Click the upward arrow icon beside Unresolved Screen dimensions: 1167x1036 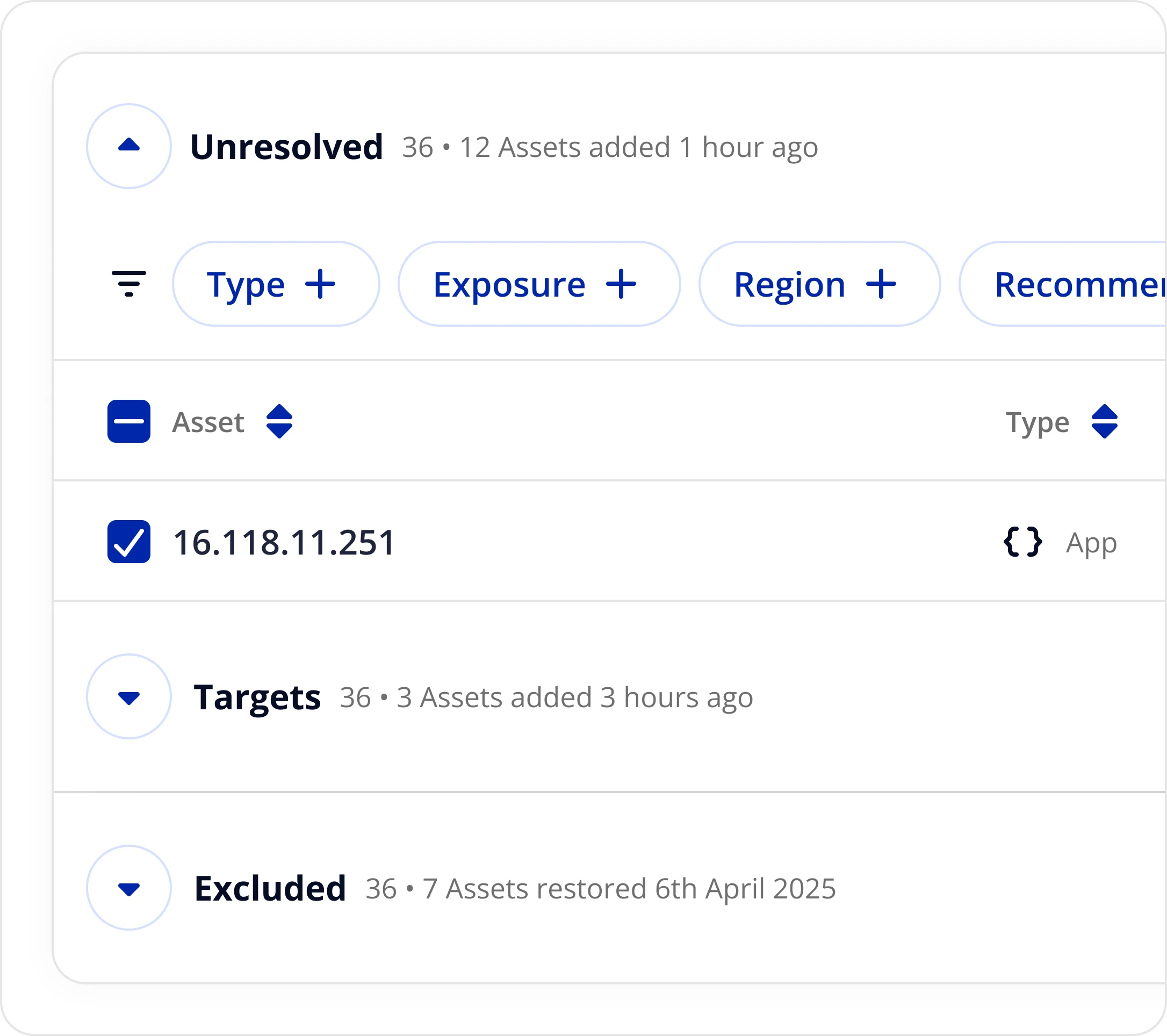128,146
